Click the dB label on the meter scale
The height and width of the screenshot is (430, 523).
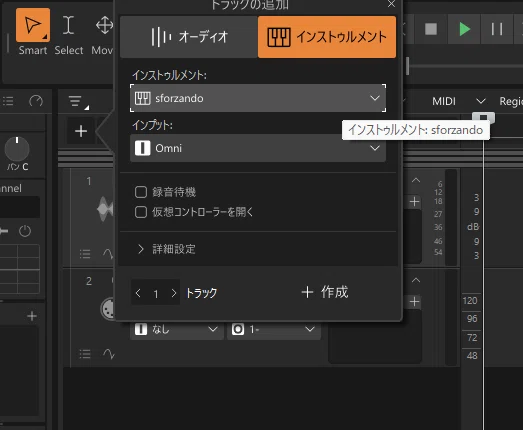pyautogui.click(x=473, y=227)
